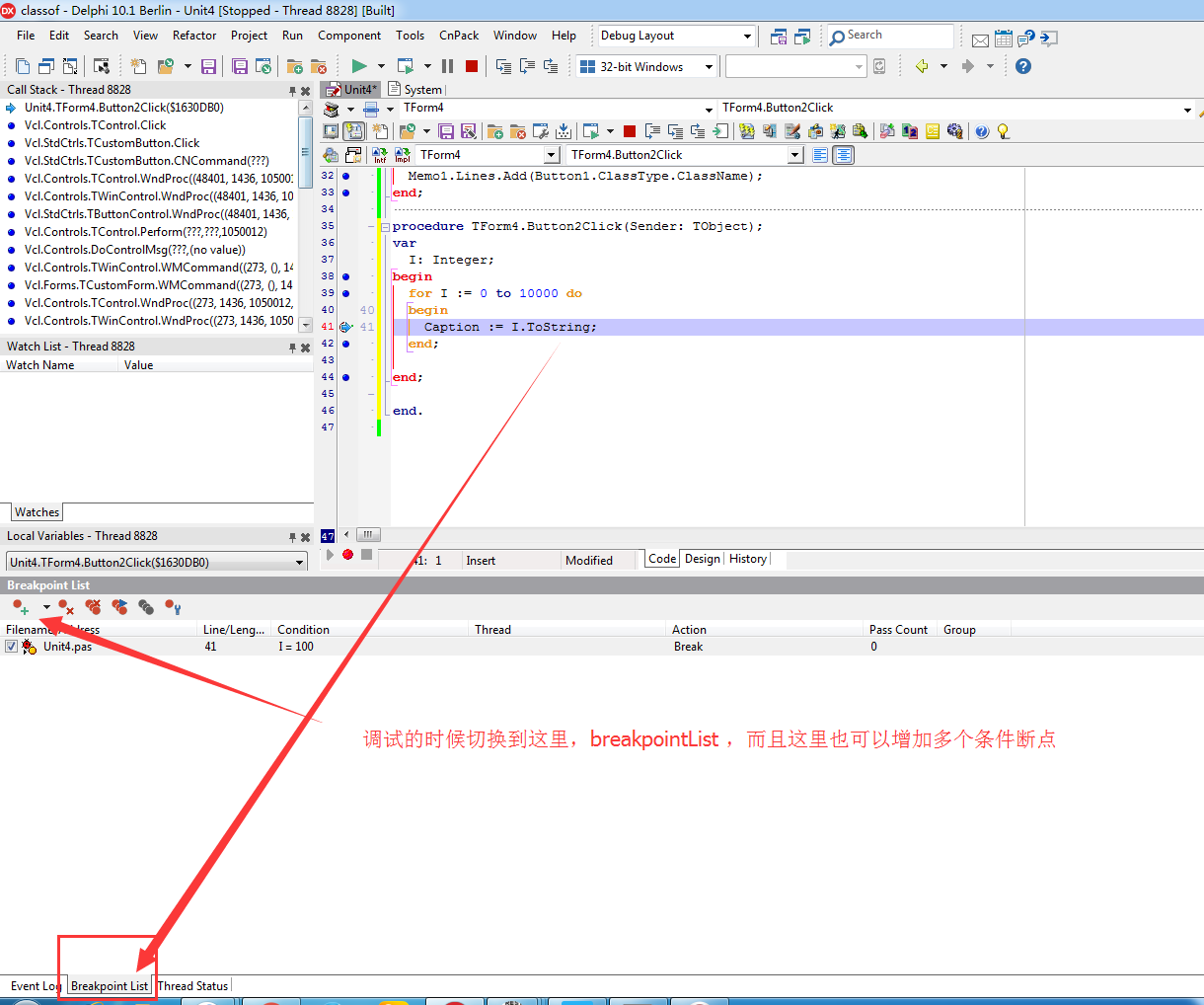Viewport: 1204px width, 1005px height.
Task: Click the Thread column header in Breakpoint List
Action: [x=567, y=629]
